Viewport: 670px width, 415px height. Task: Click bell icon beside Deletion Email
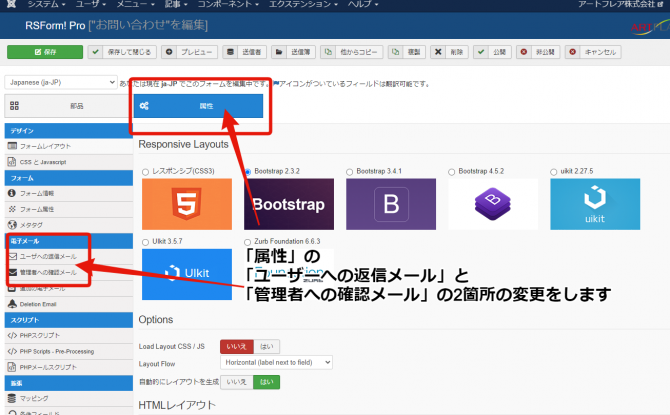(12, 304)
